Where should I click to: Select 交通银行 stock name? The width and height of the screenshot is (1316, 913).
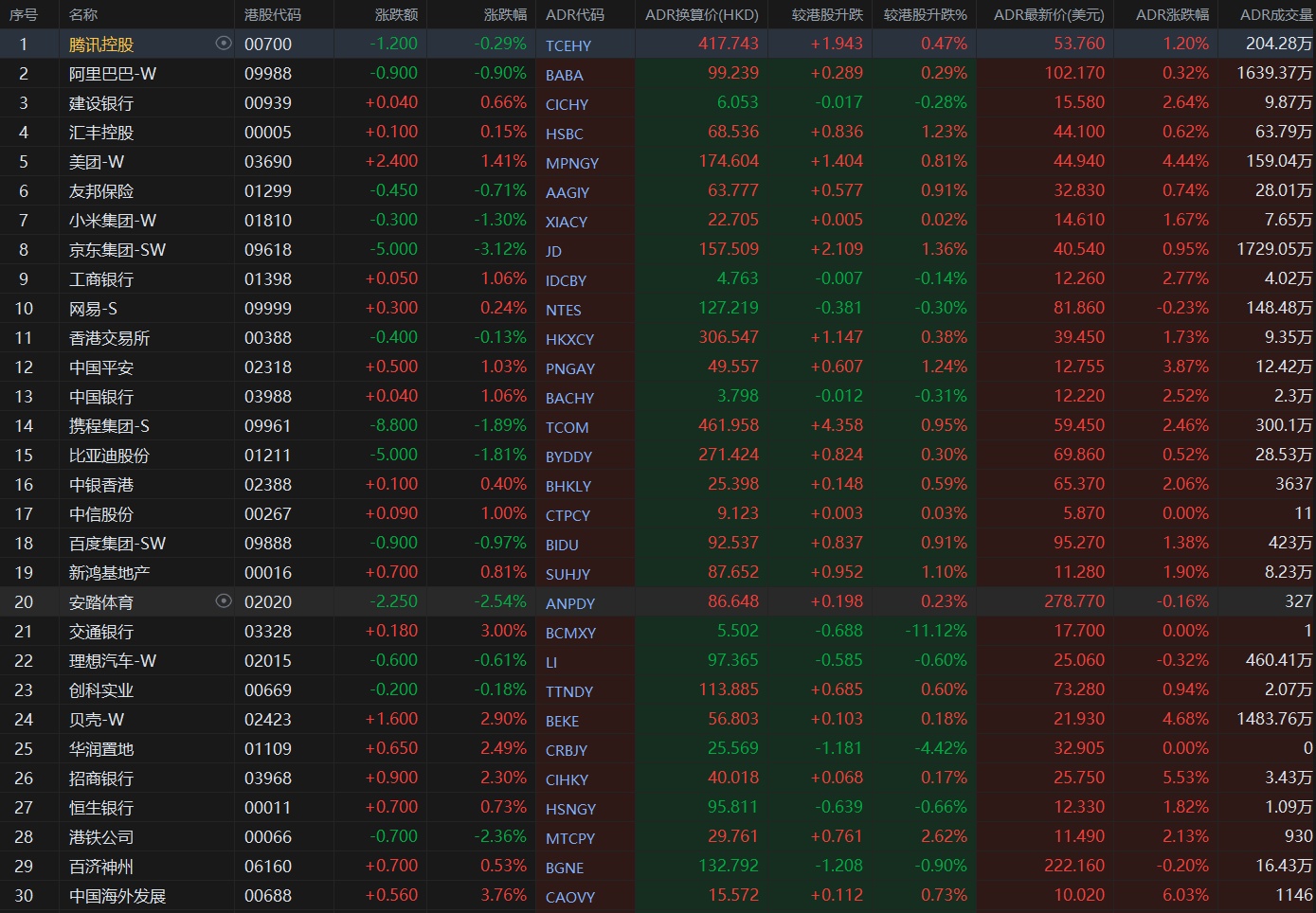(101, 632)
